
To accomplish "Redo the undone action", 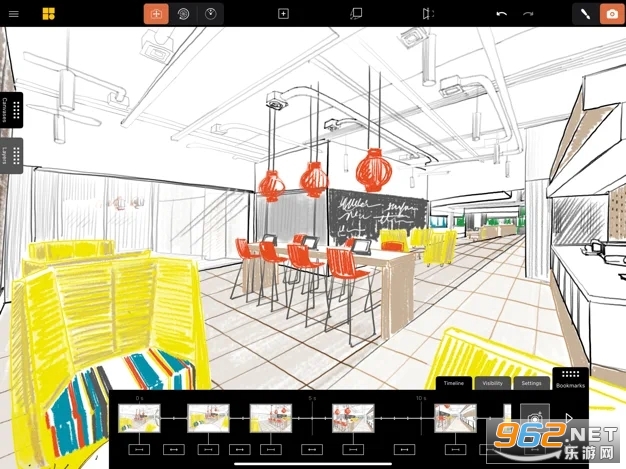I will [528, 14].
